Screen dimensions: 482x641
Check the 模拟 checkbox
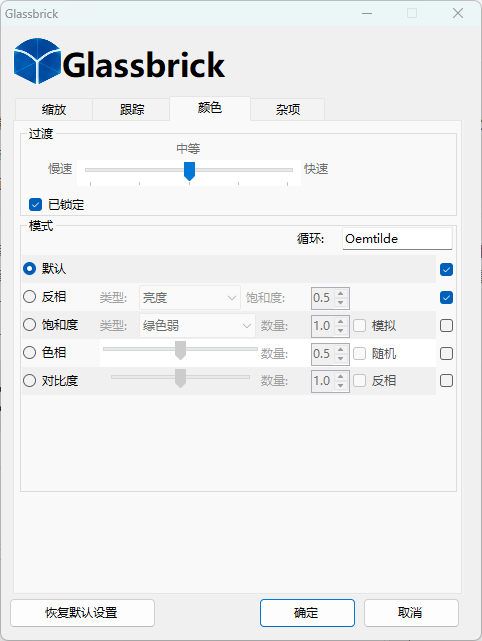[359, 325]
